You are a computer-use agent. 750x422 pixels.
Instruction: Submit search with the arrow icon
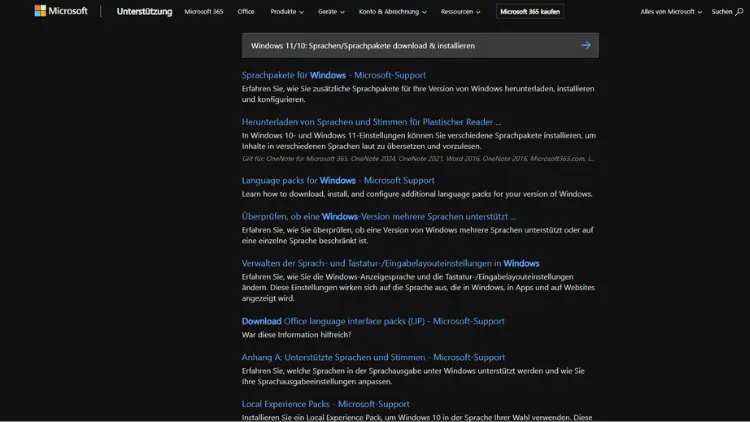[585, 45]
